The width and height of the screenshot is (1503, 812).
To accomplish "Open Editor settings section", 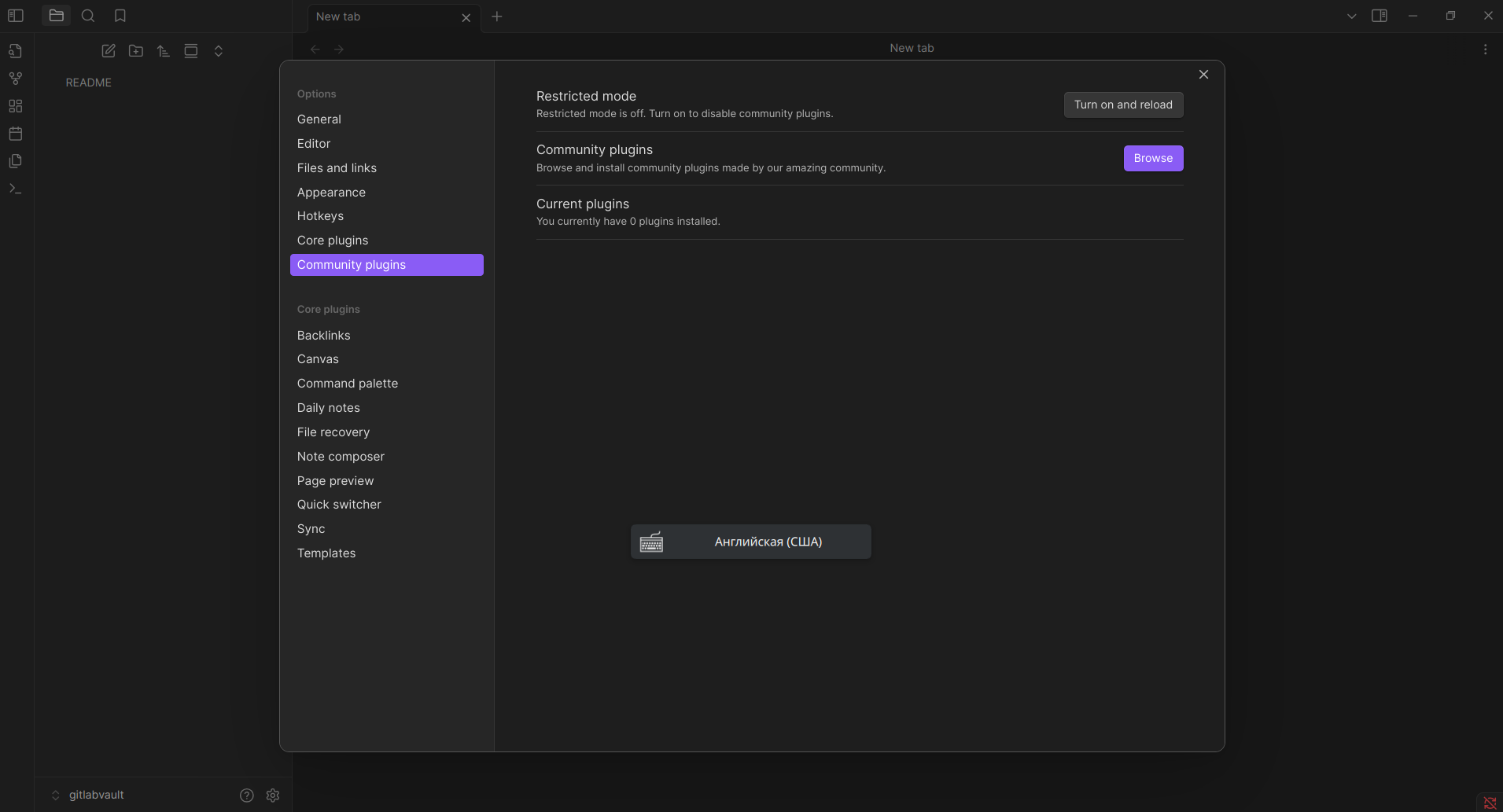I will pyautogui.click(x=387, y=144).
